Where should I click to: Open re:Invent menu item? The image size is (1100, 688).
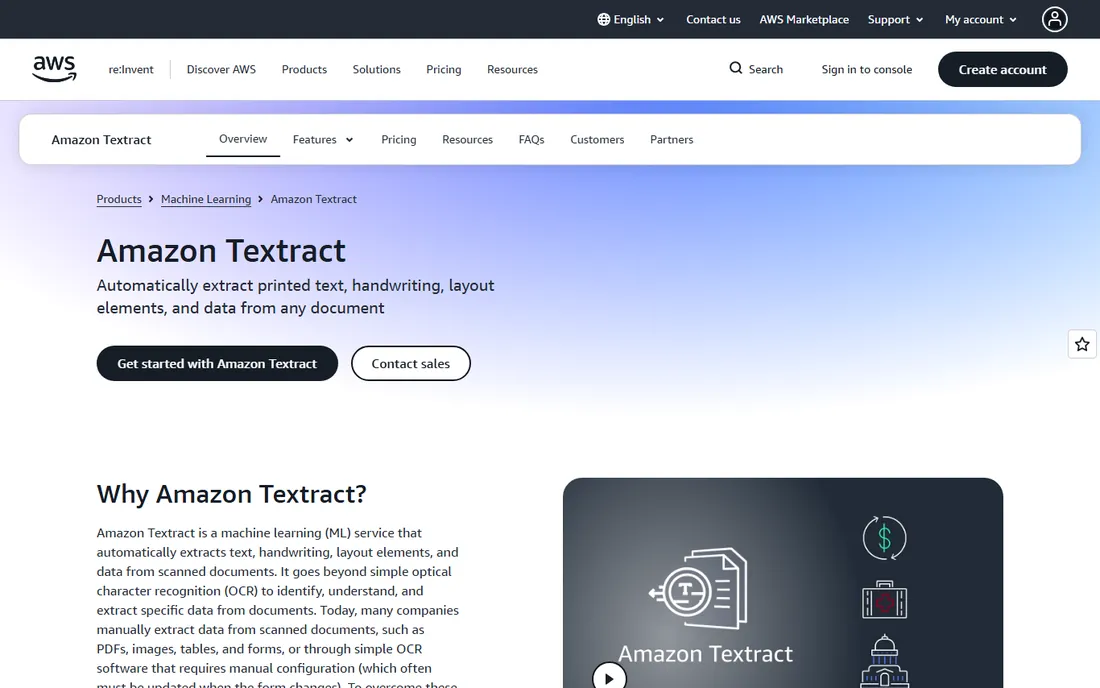(130, 69)
